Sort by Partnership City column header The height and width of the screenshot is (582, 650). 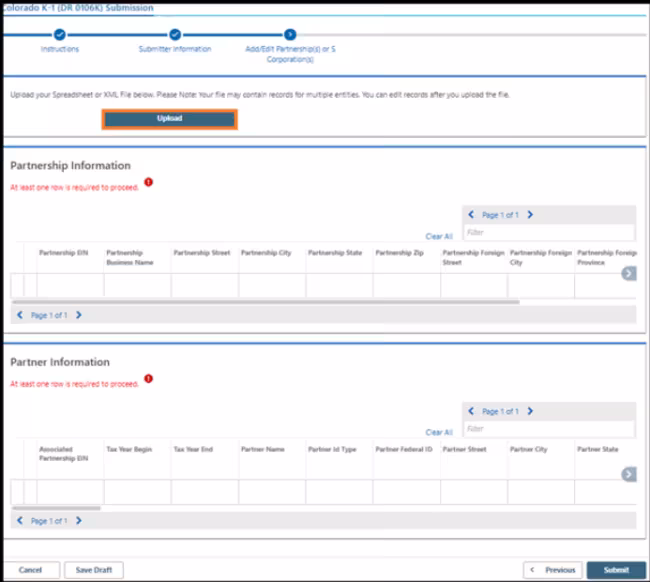pos(266,253)
